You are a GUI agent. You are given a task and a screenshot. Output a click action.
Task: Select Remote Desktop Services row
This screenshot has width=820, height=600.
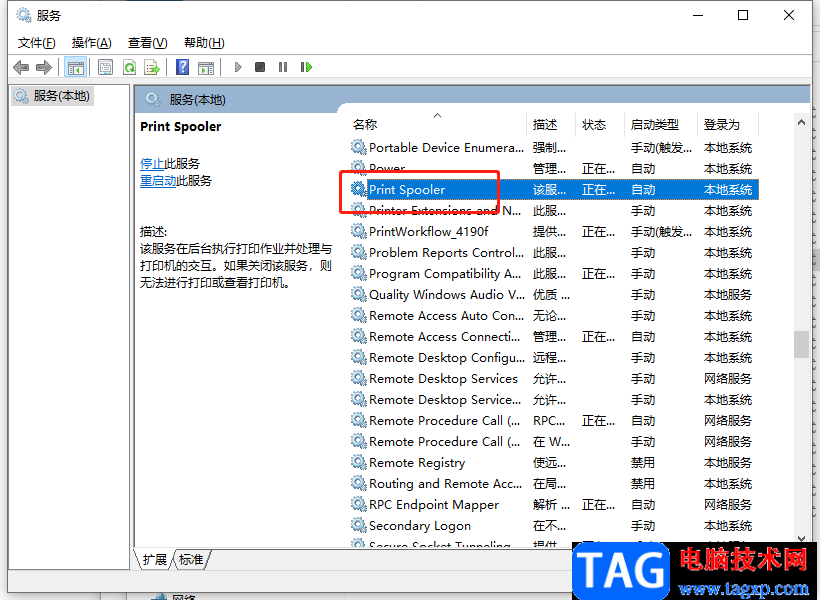click(x=554, y=378)
